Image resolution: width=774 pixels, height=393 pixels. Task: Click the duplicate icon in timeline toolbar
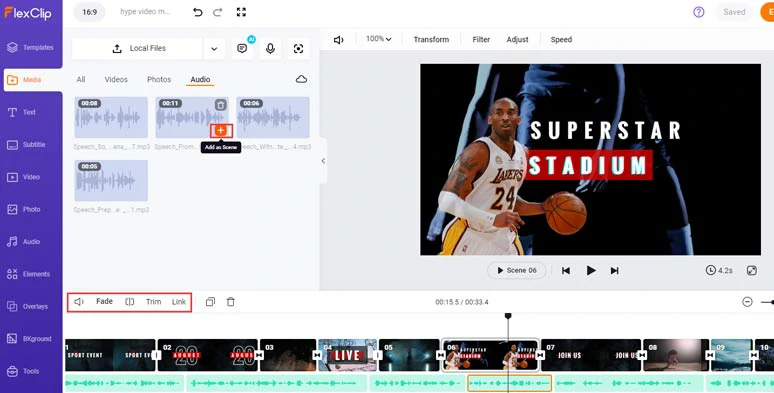click(210, 302)
